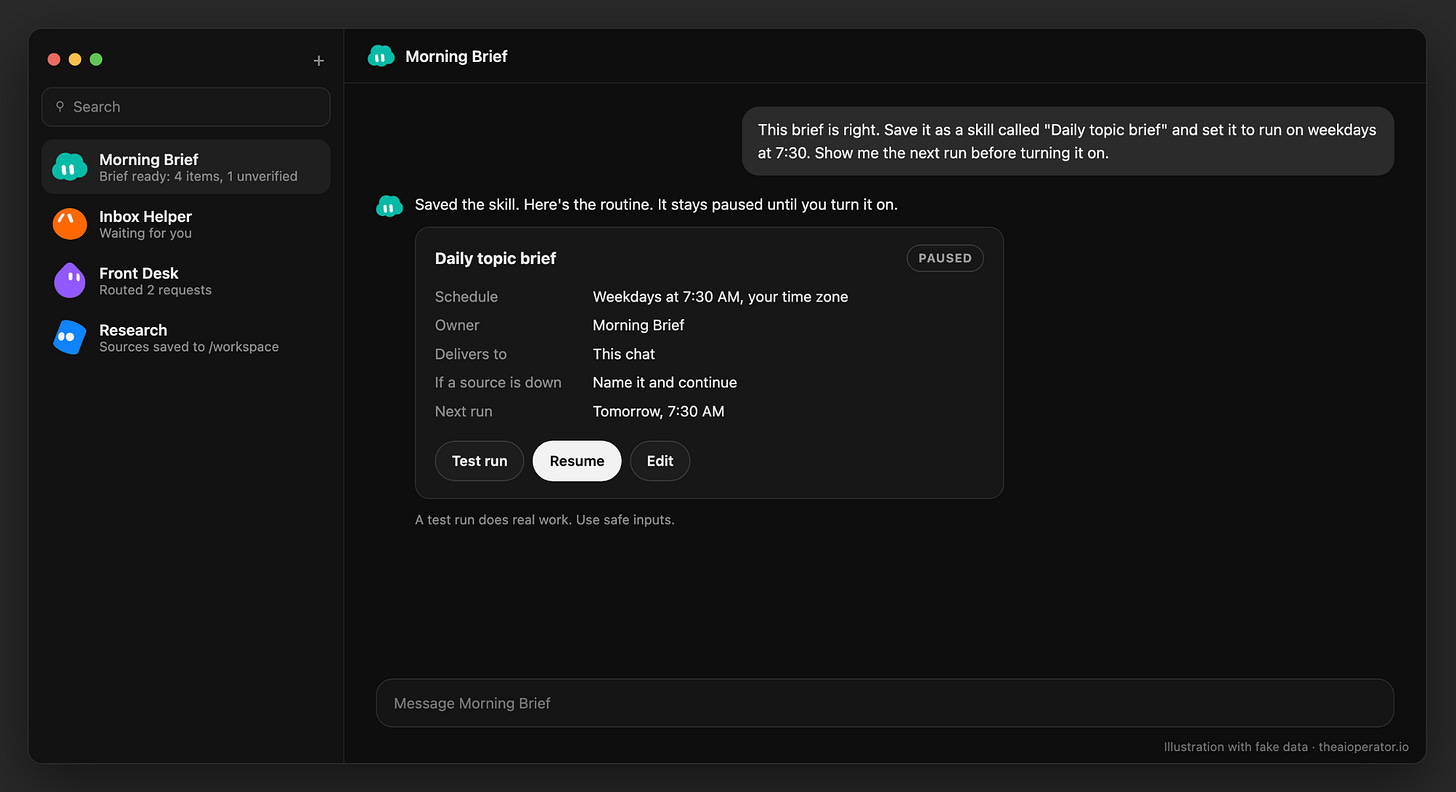Image resolution: width=1456 pixels, height=792 pixels.
Task: Click the 'Owner' label in the card
Action: click(457, 325)
